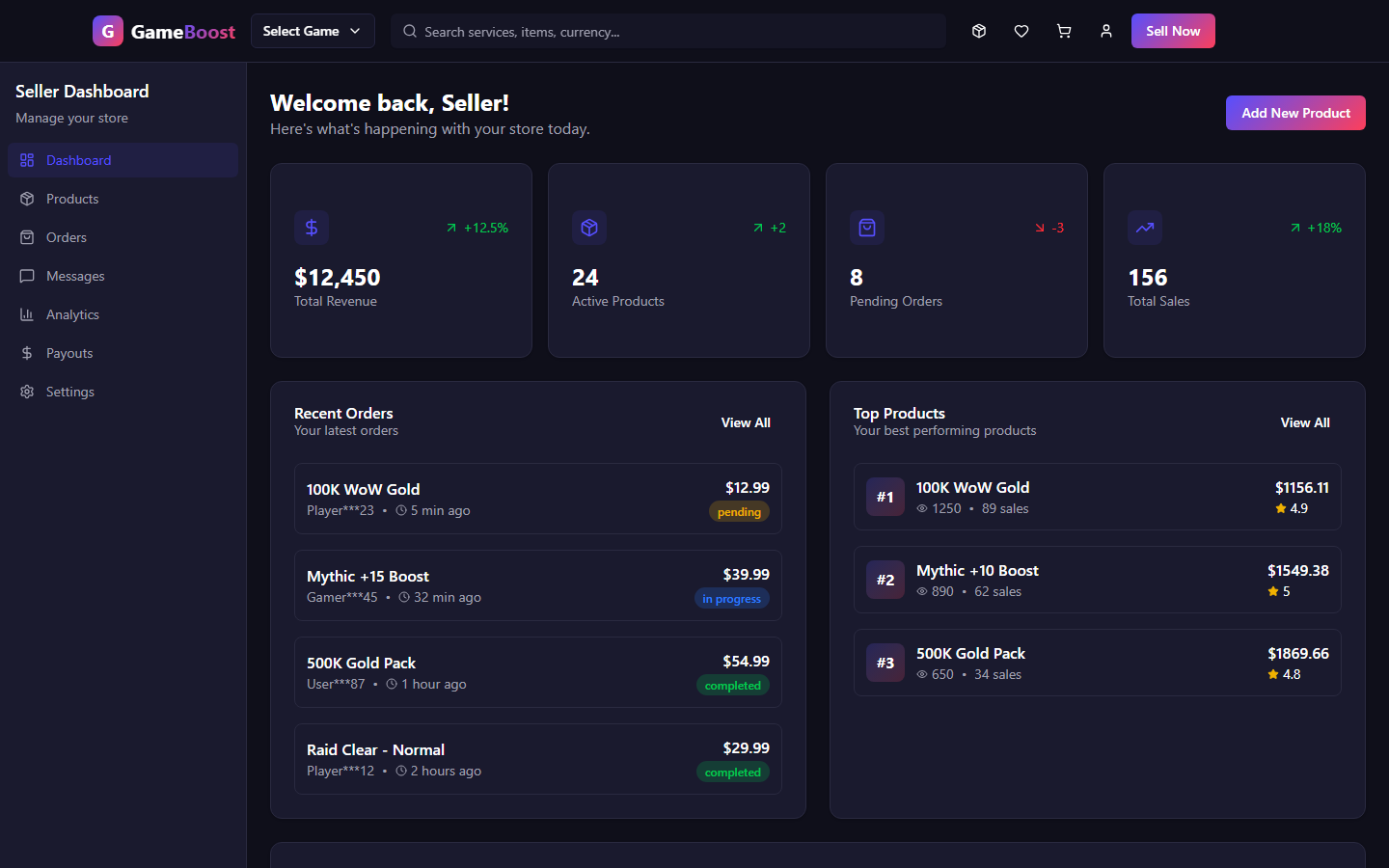The width and height of the screenshot is (1389, 868).
Task: Click the User***87 buyer name
Action: tap(336, 684)
